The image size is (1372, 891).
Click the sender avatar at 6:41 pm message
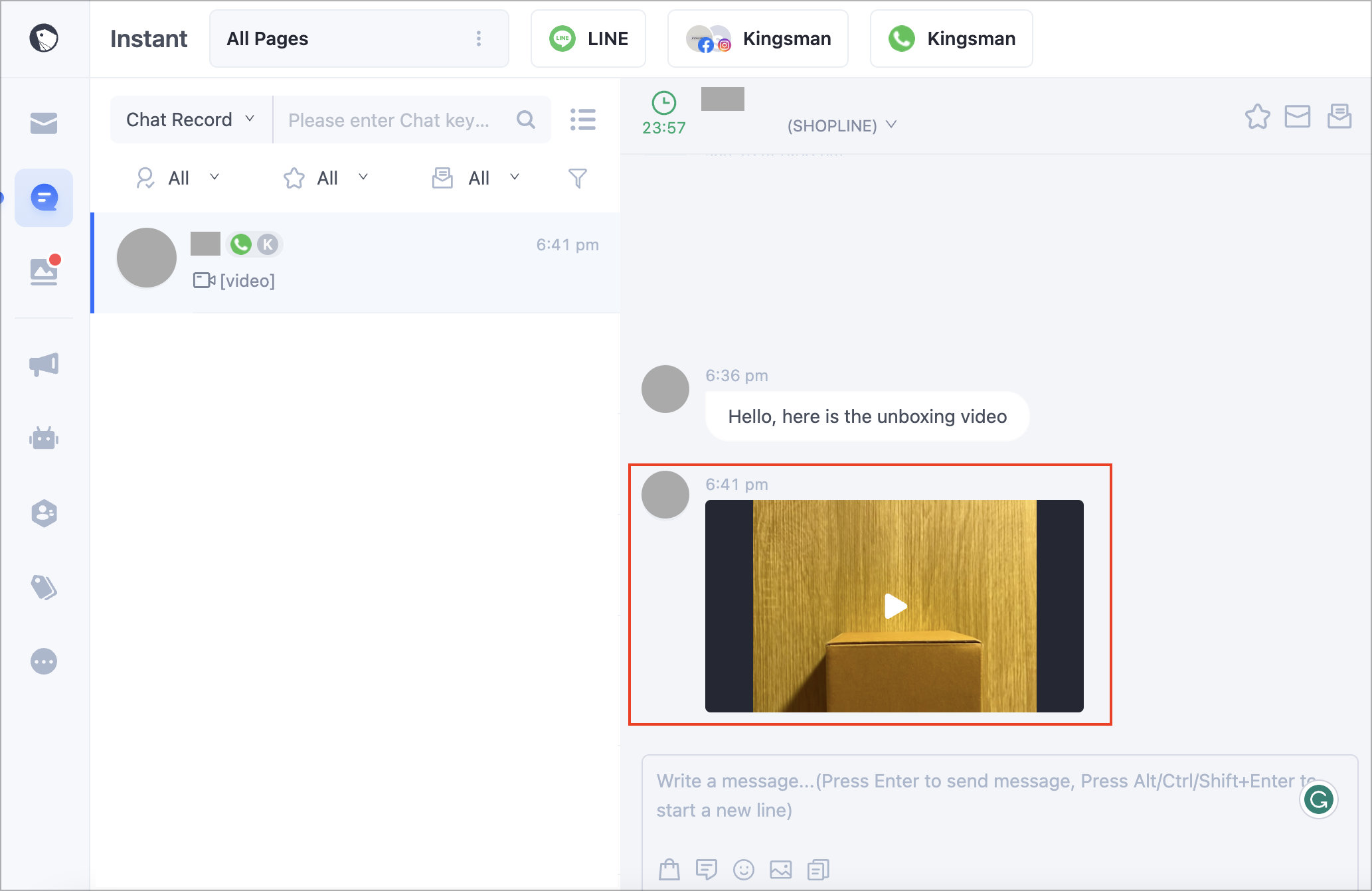coord(665,495)
